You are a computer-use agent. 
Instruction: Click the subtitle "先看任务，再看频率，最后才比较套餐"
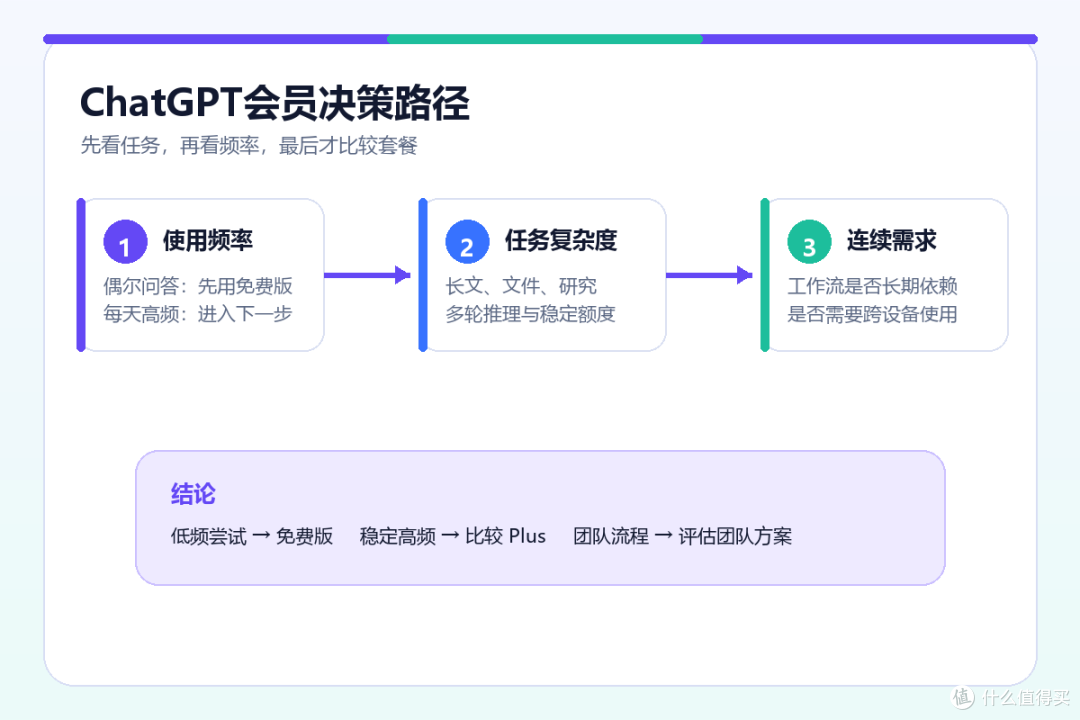[249, 145]
